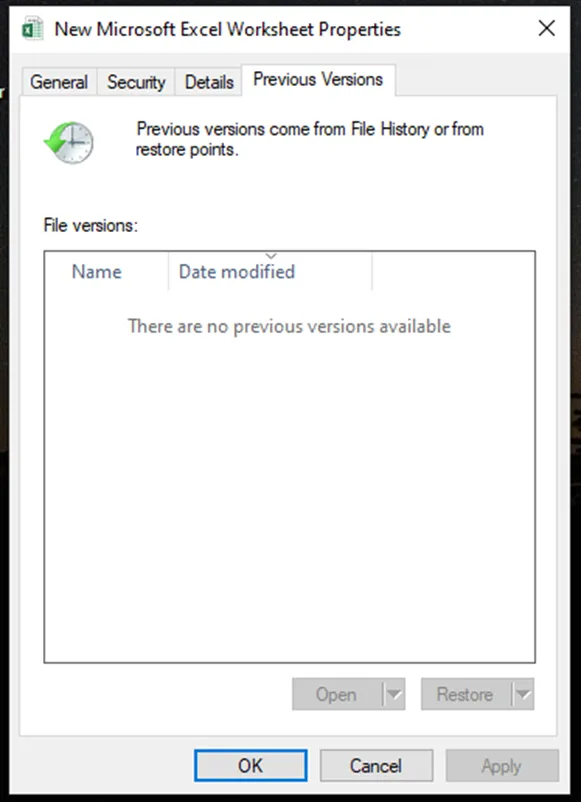Dismiss dialog with Cancel button
The width and height of the screenshot is (581, 802).
coord(376,766)
